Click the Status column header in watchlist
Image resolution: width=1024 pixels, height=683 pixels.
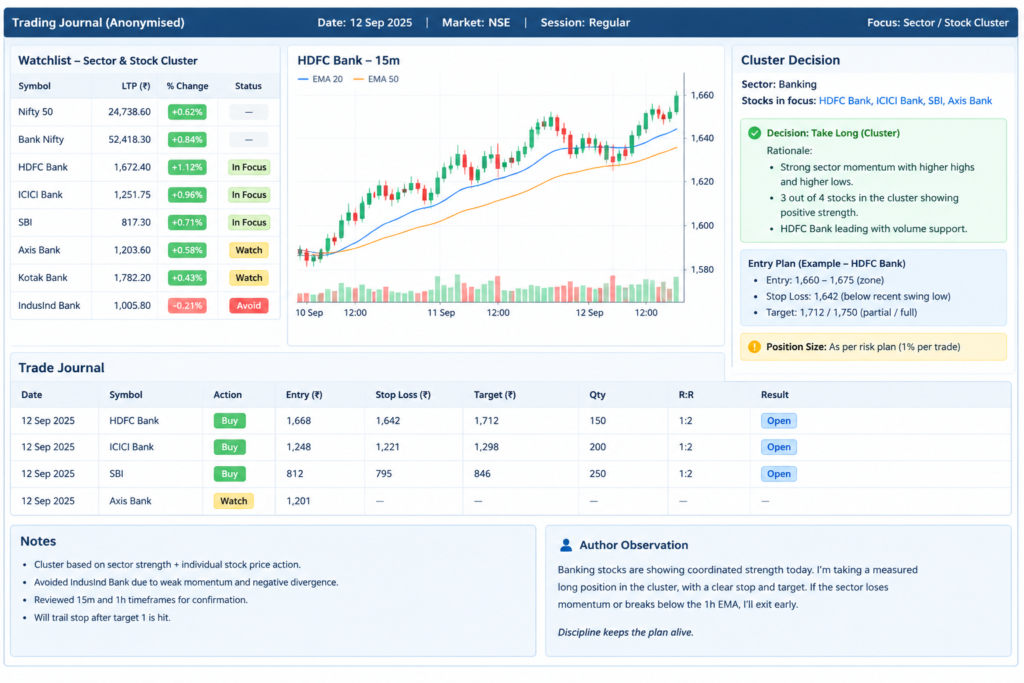(x=248, y=86)
